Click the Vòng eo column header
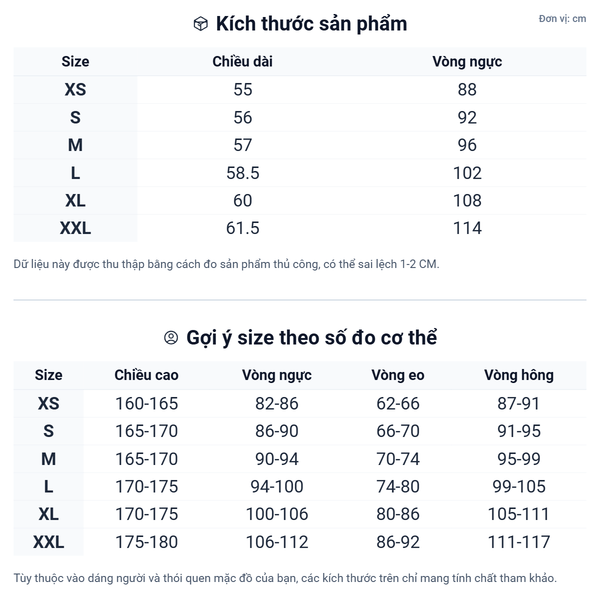The height and width of the screenshot is (600, 600). point(397,375)
